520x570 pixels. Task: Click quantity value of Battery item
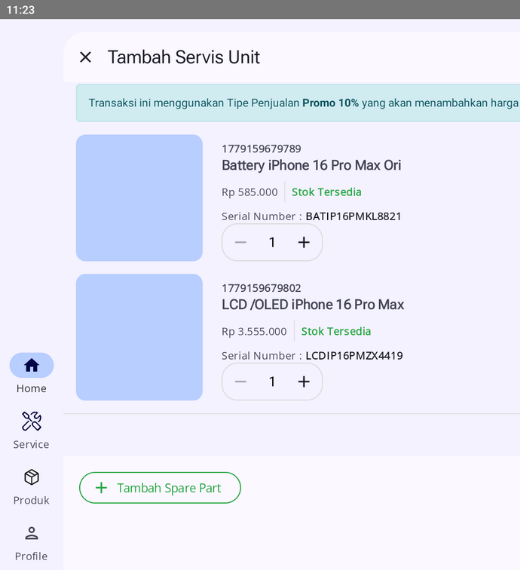[x=272, y=242]
